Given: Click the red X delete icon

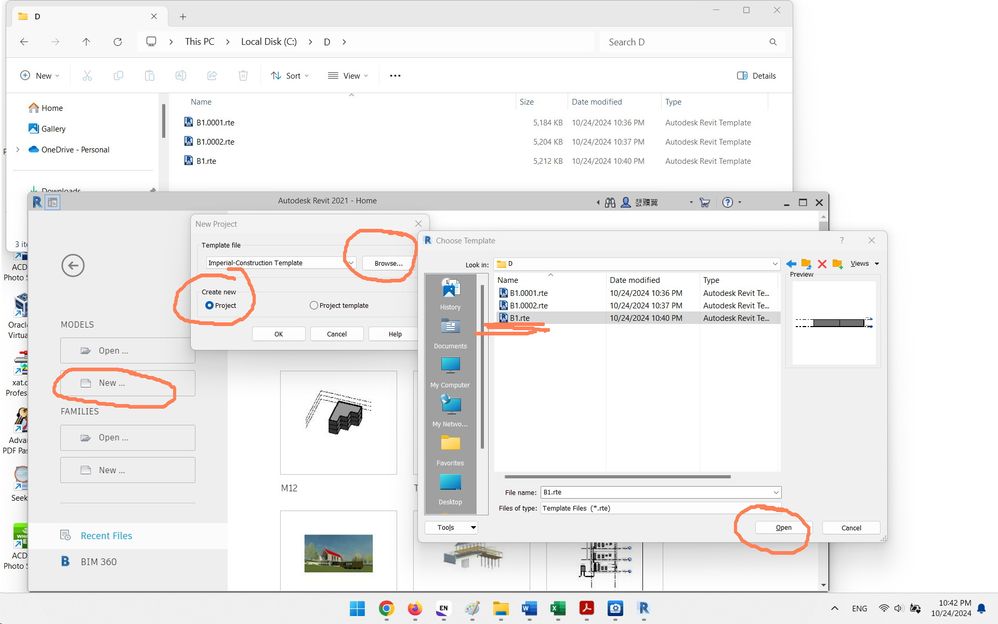Looking at the screenshot, I should tap(822, 264).
